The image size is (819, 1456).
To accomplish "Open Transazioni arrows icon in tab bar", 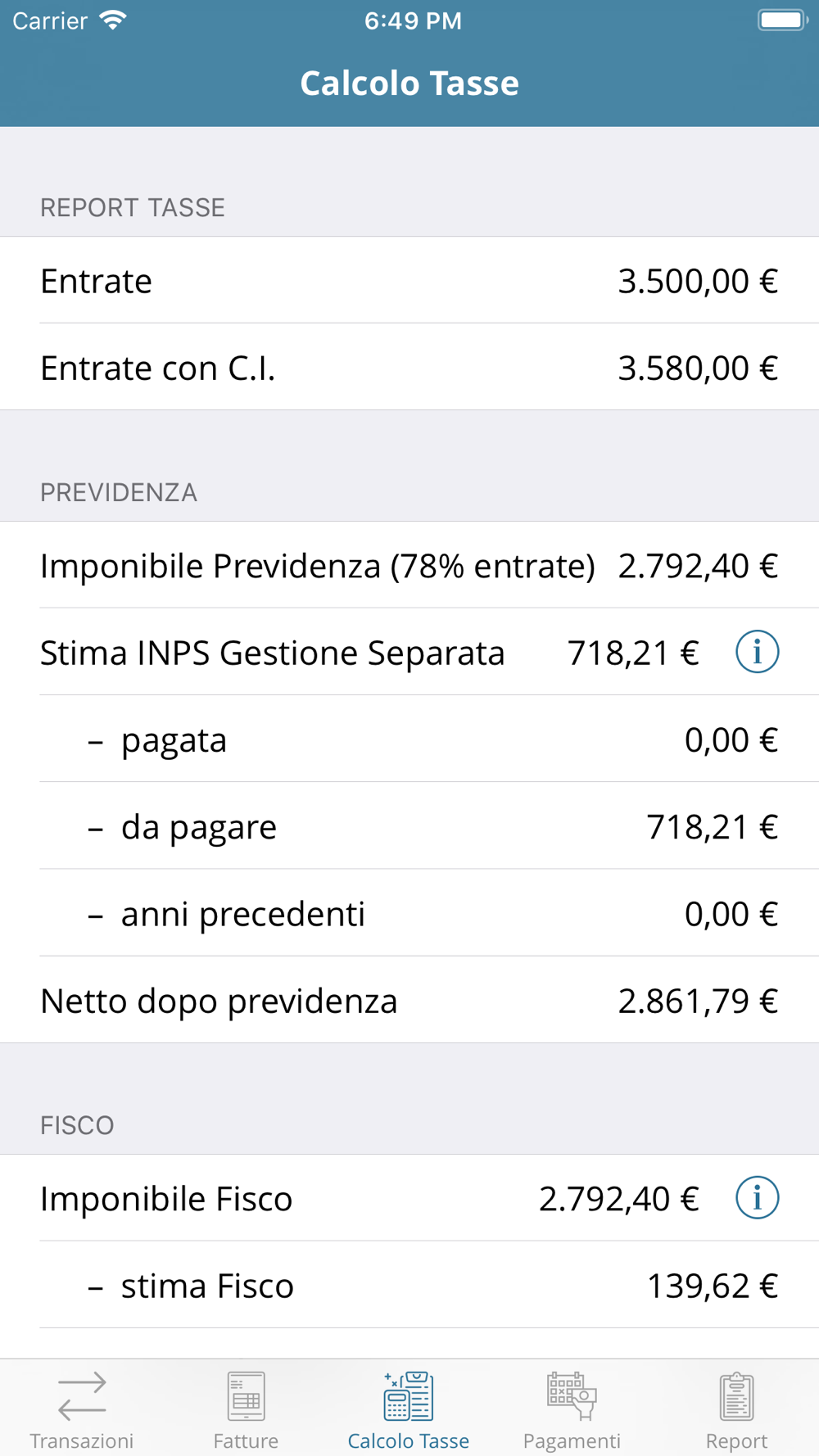I will pyautogui.click(x=82, y=1396).
